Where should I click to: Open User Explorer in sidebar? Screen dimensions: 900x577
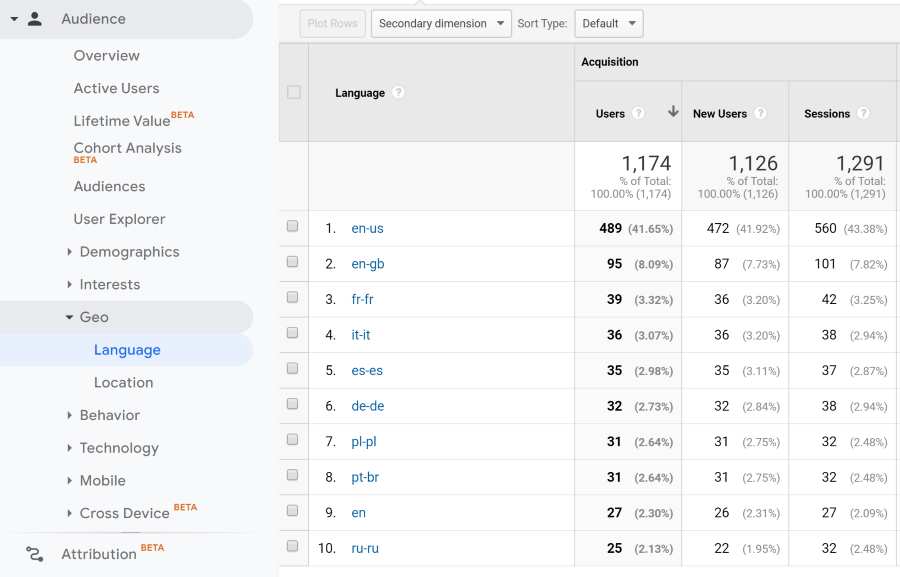pyautogui.click(x=119, y=219)
